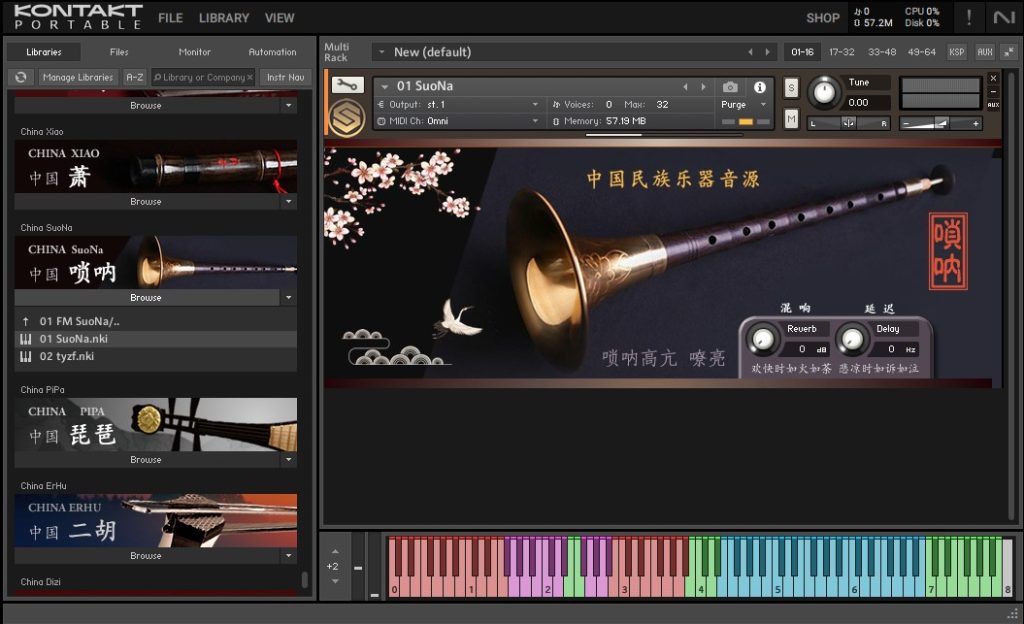Select the Libraries tab
The width and height of the screenshot is (1024, 624).
pyautogui.click(x=44, y=52)
